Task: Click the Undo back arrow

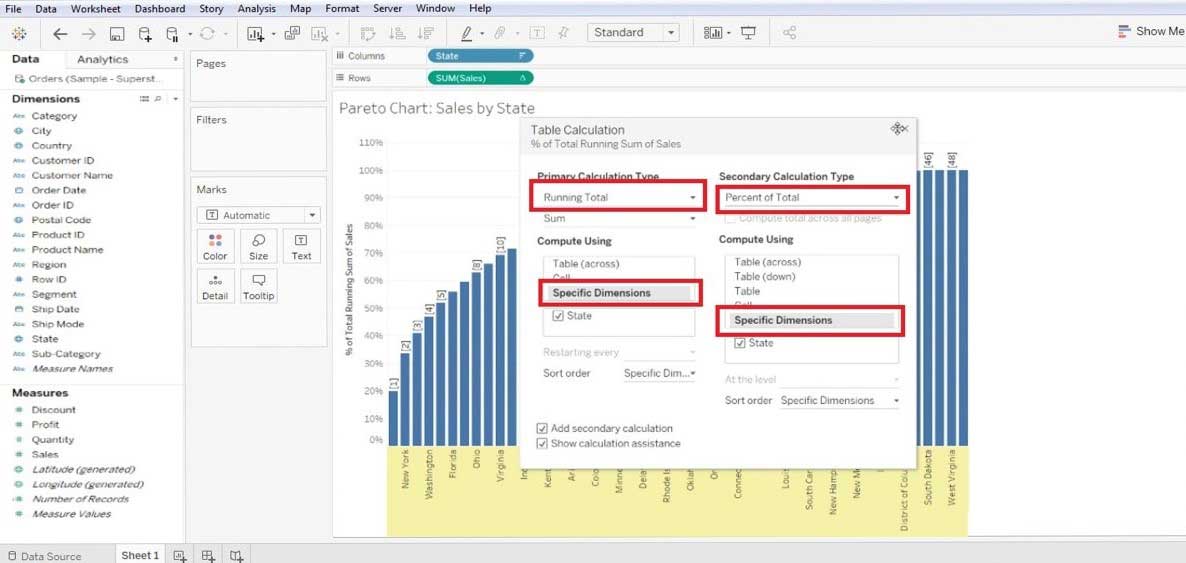Action: click(x=60, y=34)
